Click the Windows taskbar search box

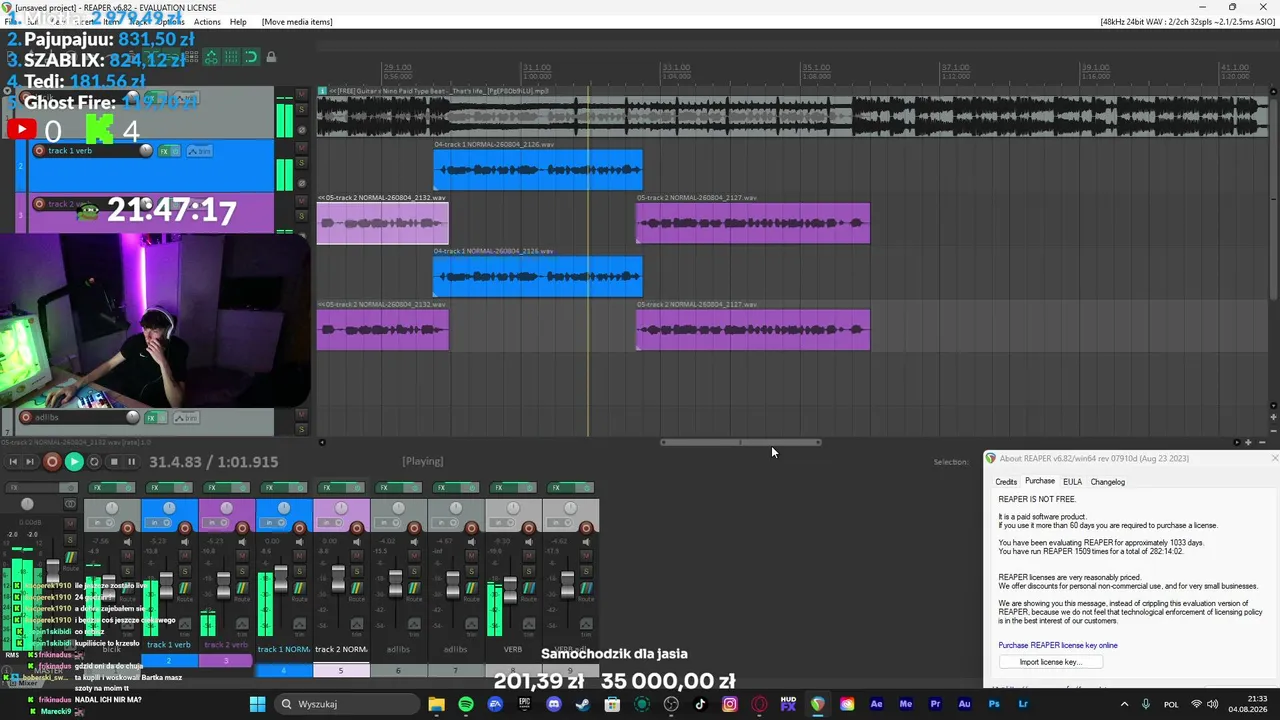tap(346, 704)
